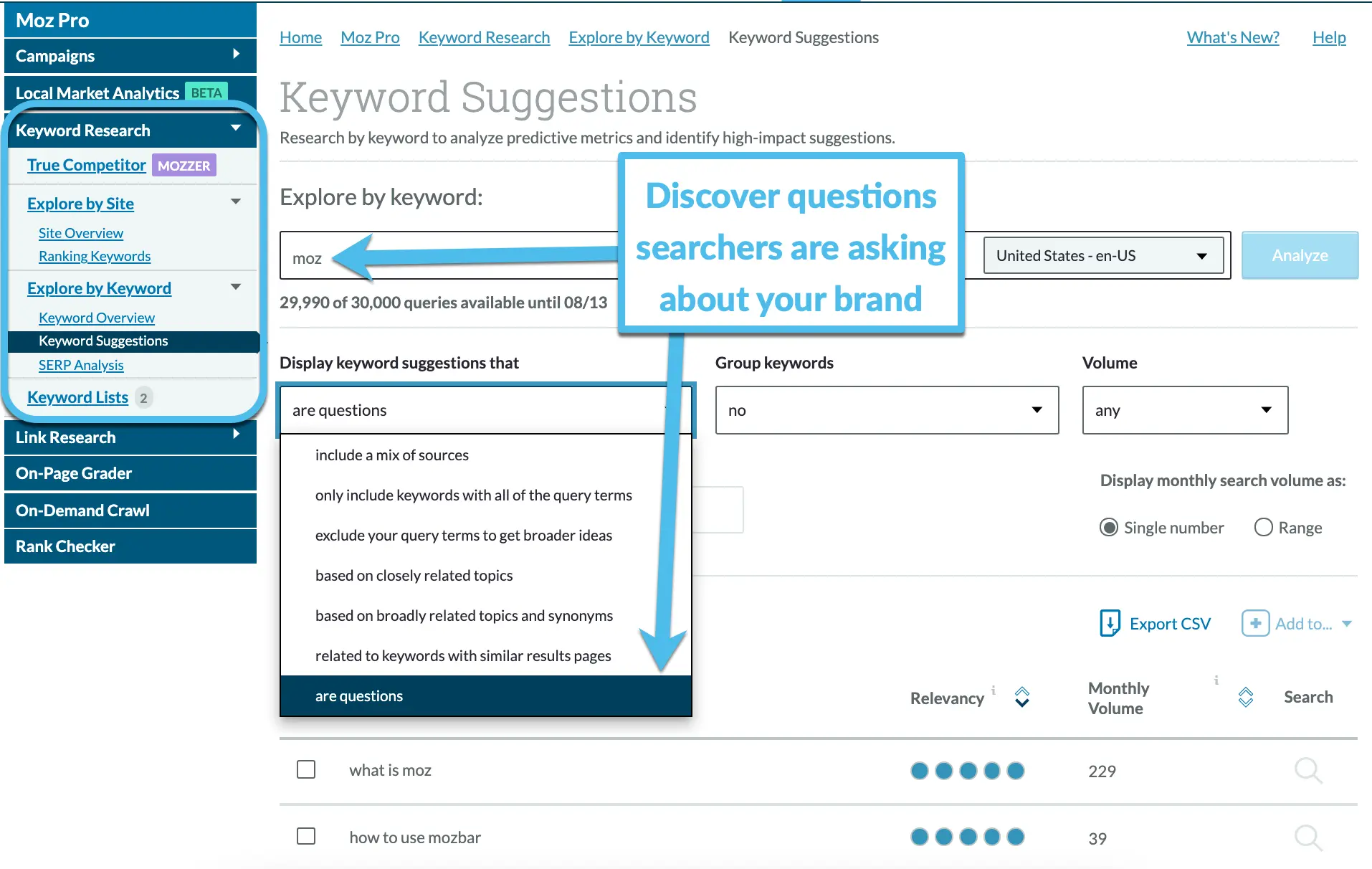Open the 'What's New?' link

tap(1232, 37)
